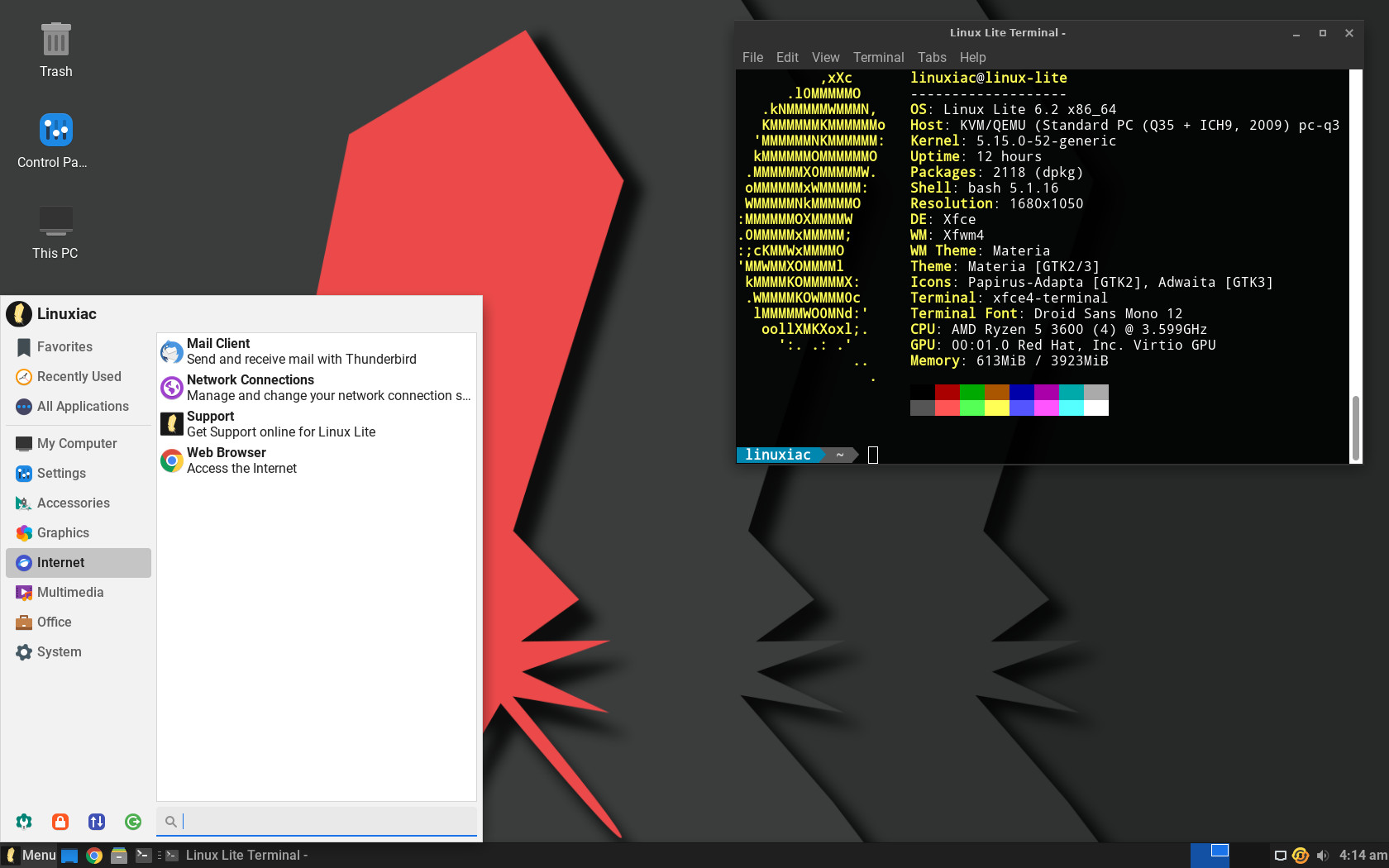This screenshot has width=1389, height=868.
Task: Click the clock showing 4:14 am
Action: click(x=1363, y=856)
